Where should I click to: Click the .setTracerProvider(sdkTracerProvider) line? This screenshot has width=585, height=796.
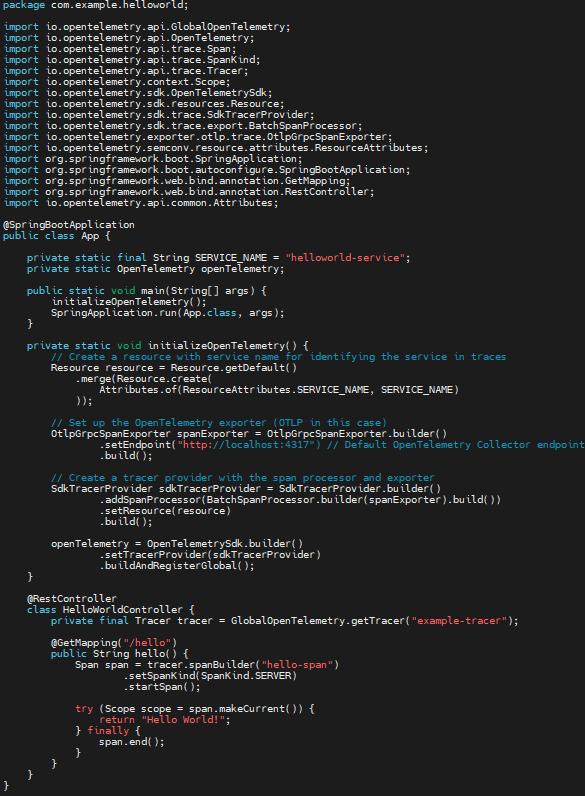pyautogui.click(x=210, y=555)
